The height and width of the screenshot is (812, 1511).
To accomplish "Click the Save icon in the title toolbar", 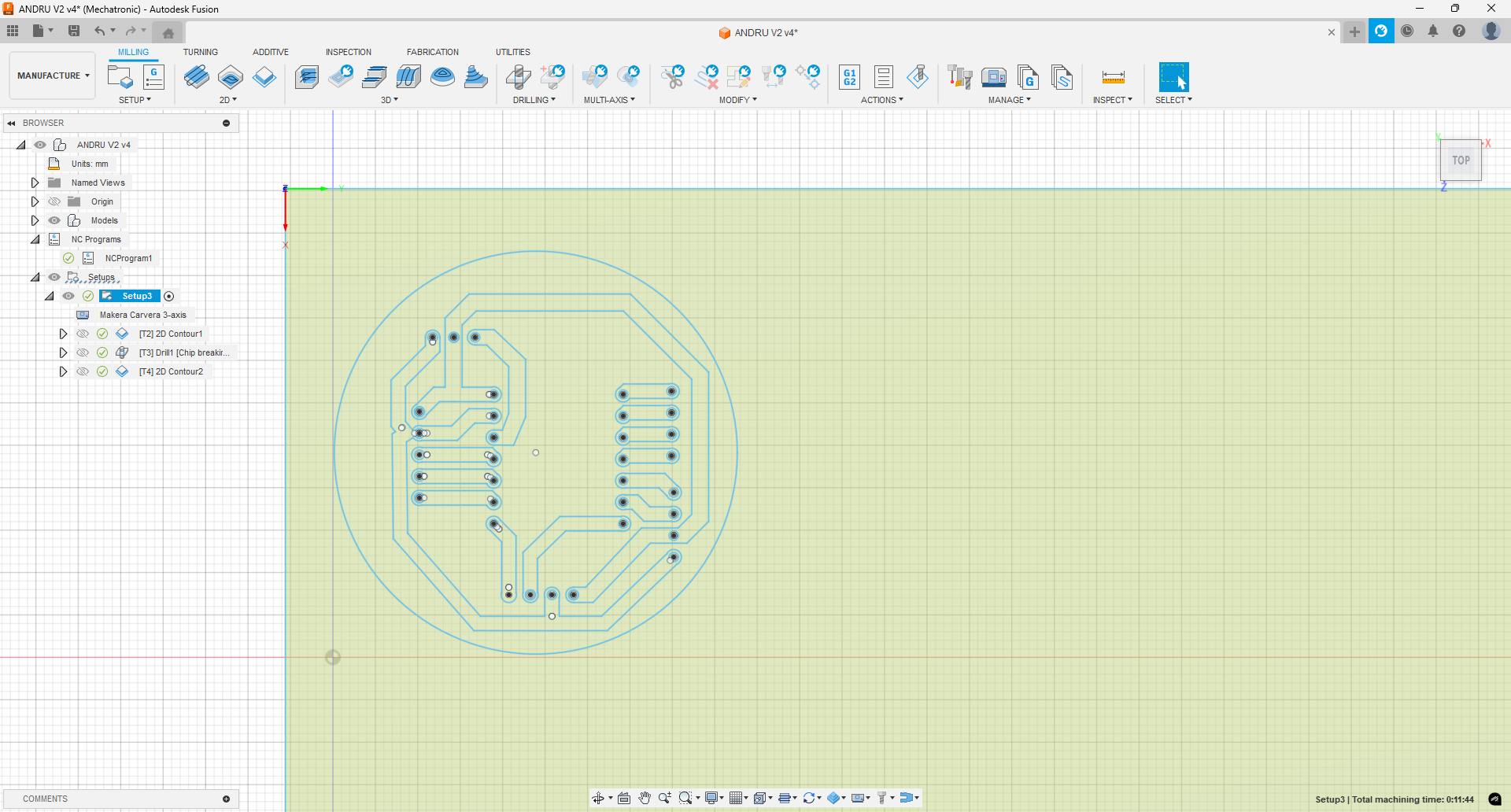I will pyautogui.click(x=74, y=31).
